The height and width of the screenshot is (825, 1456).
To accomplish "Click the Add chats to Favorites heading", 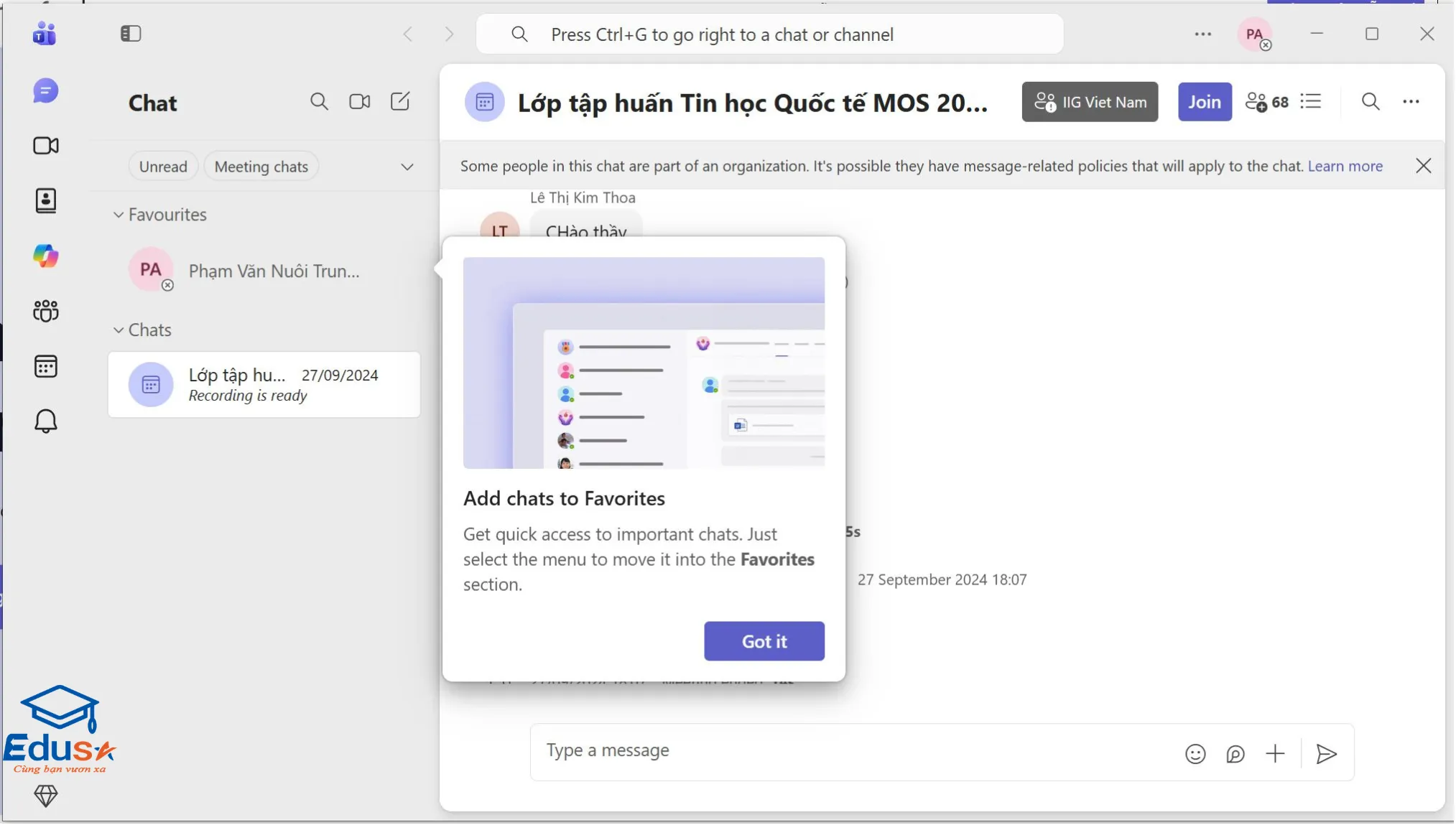I will point(564,498).
